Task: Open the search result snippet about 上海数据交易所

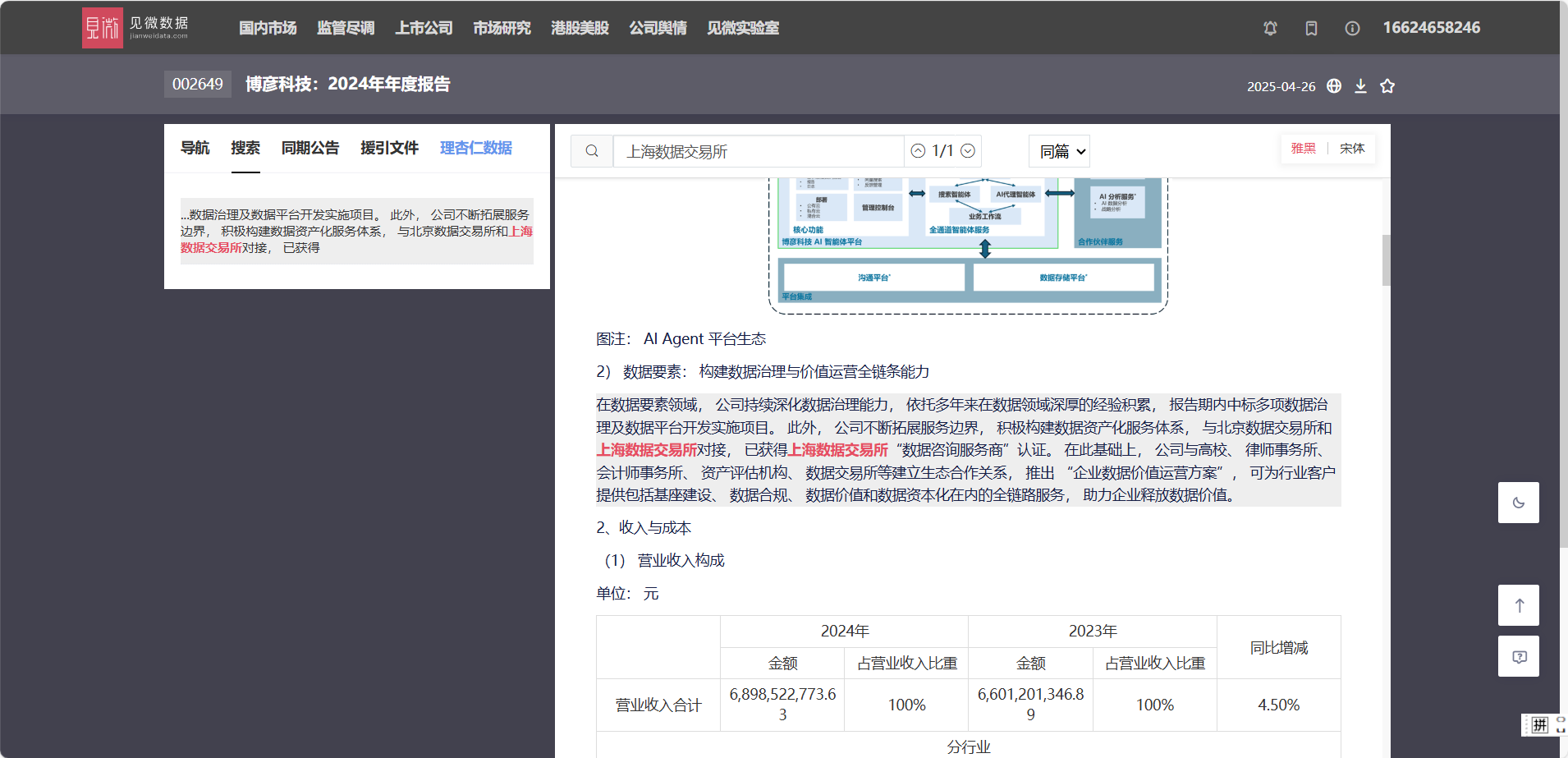Action: coord(357,231)
